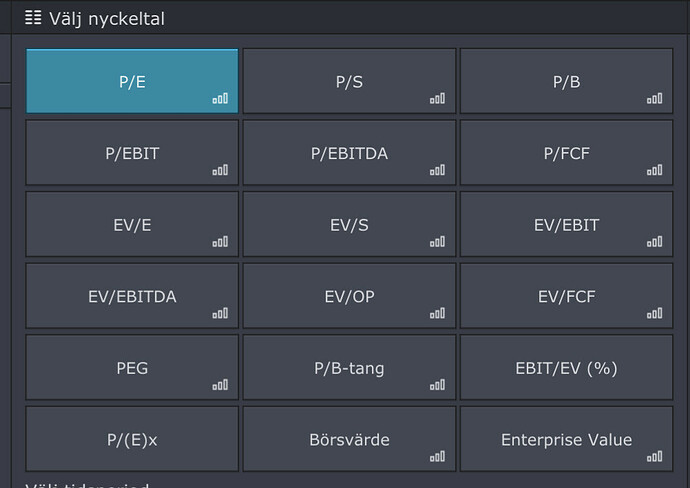Select the P/E key ratio
The width and height of the screenshot is (690, 488).
[131, 81]
